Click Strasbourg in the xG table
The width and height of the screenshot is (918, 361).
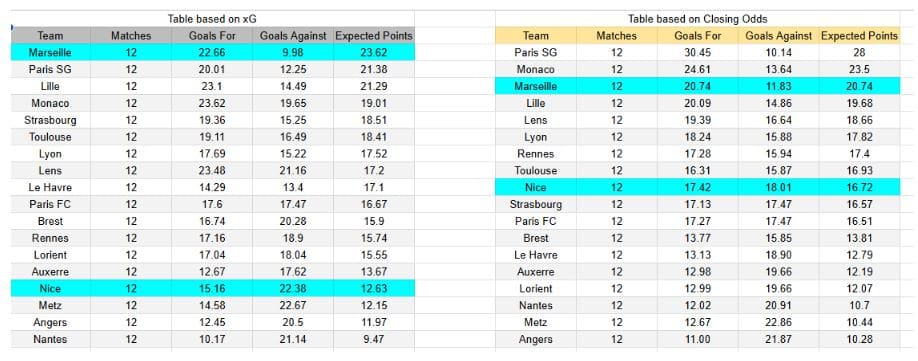[x=50, y=121]
